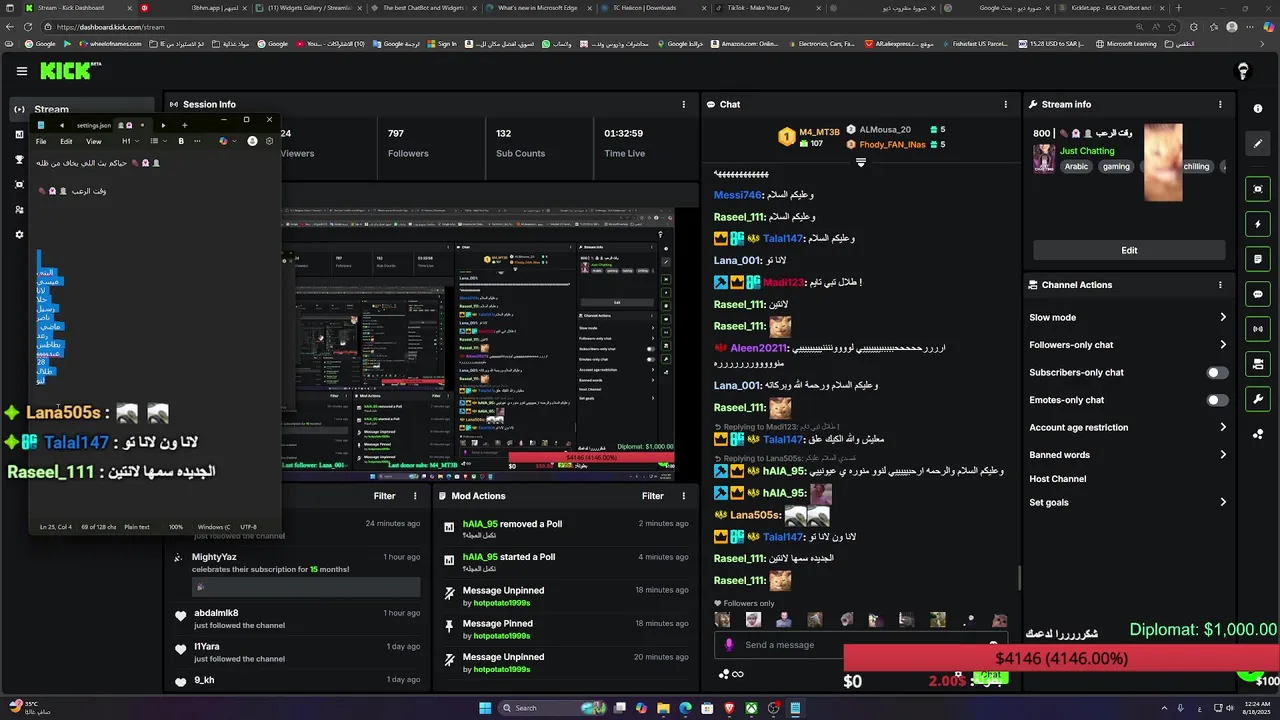Click the Edit stream info button

point(1129,250)
